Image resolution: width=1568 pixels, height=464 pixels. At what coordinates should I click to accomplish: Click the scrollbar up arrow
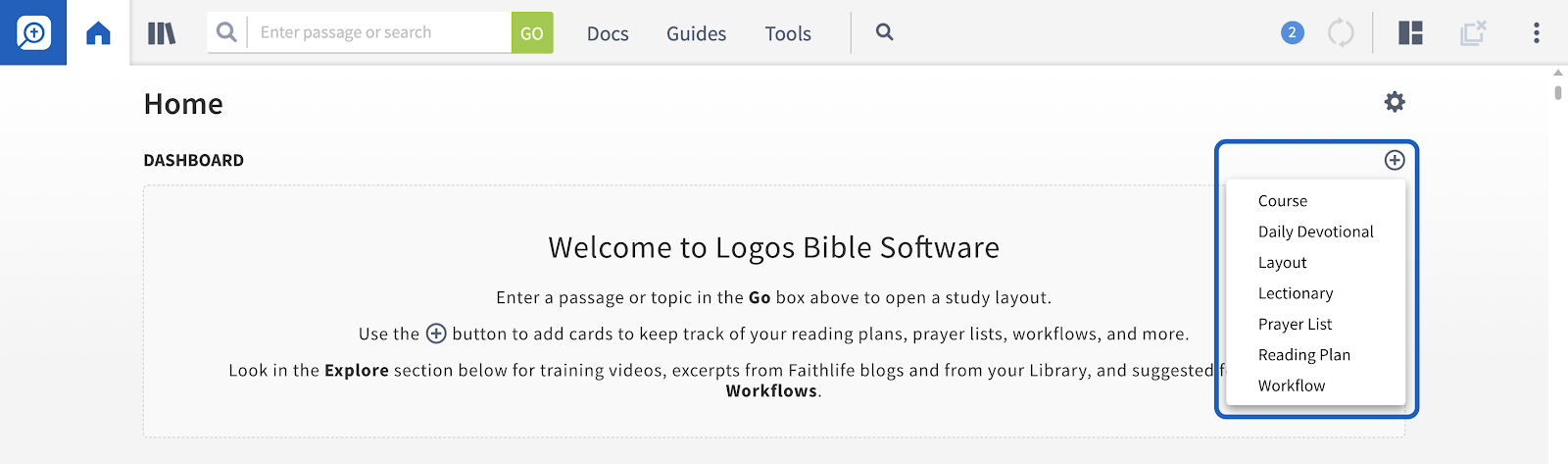pos(1558,73)
